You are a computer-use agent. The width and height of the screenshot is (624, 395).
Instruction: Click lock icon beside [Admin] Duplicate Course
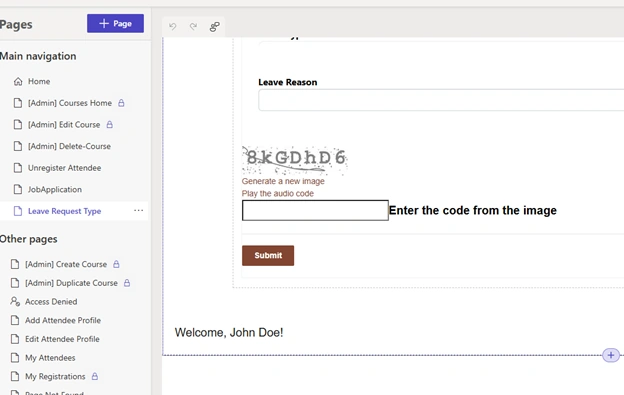[127, 283]
